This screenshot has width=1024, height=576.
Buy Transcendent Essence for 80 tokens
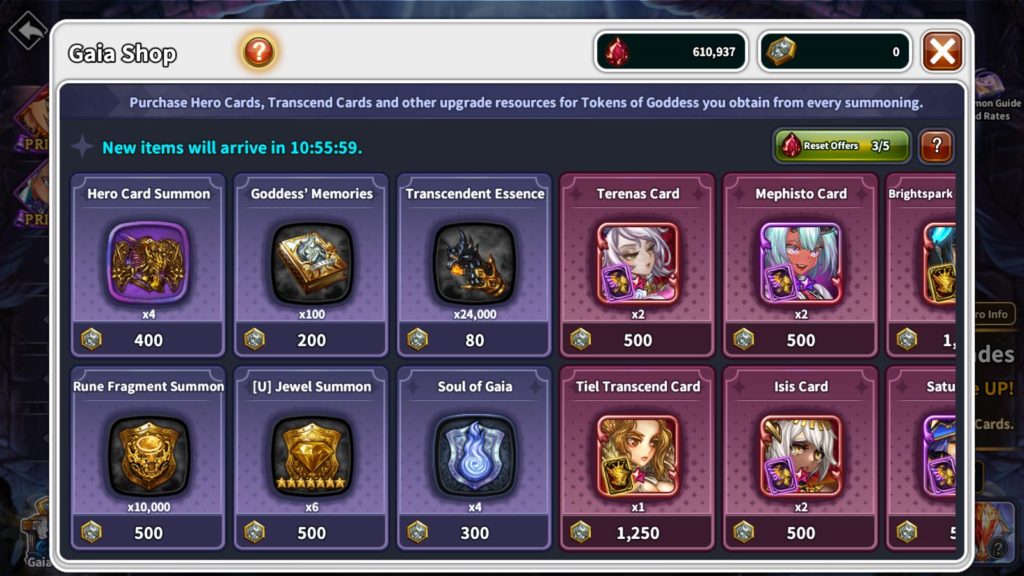475,340
